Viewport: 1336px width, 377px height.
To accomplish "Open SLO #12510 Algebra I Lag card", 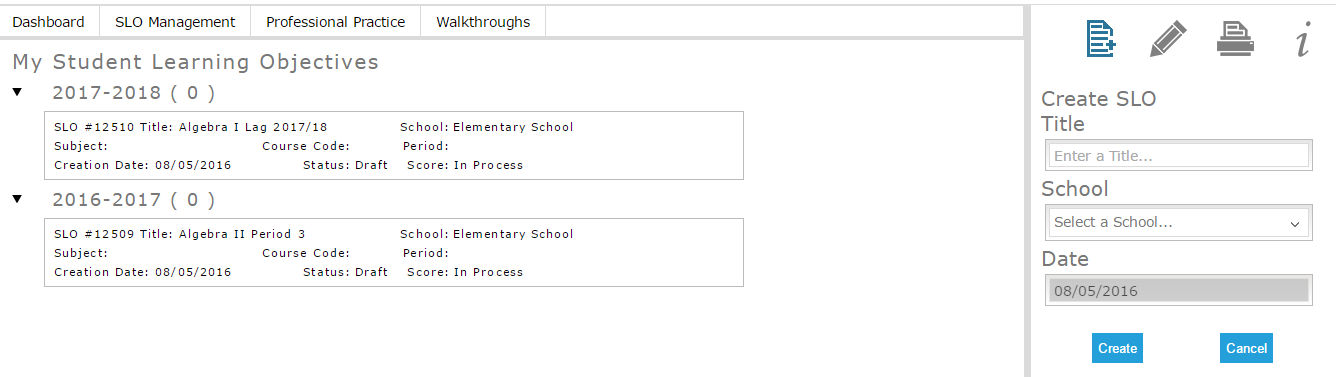I will pos(394,146).
